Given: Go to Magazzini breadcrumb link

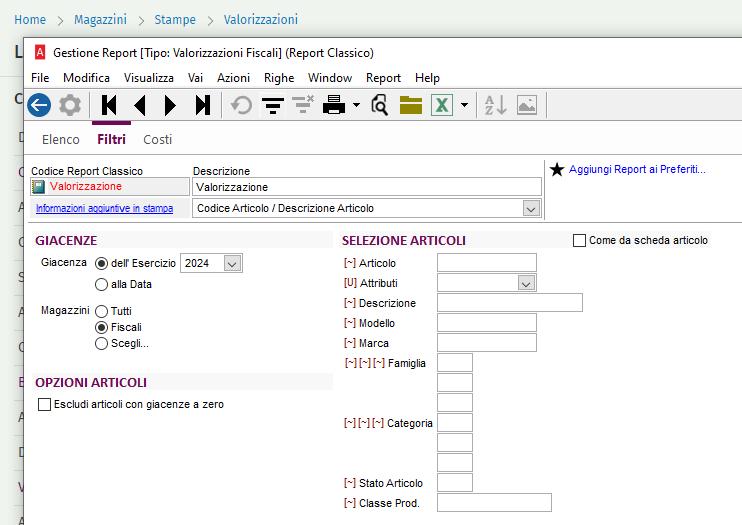Looking at the screenshot, I should click(100, 20).
